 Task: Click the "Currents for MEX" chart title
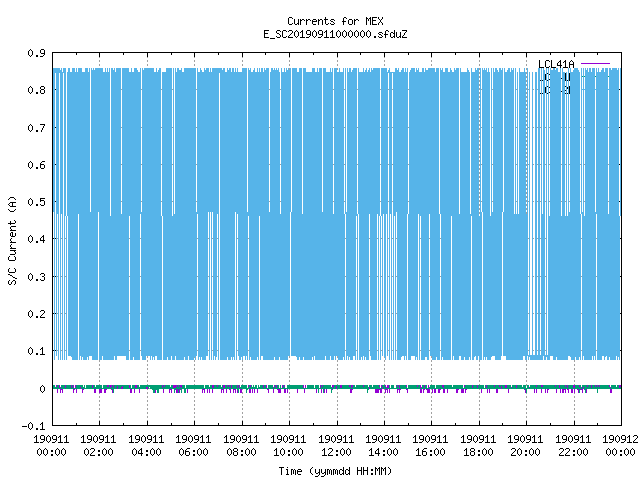335,21
